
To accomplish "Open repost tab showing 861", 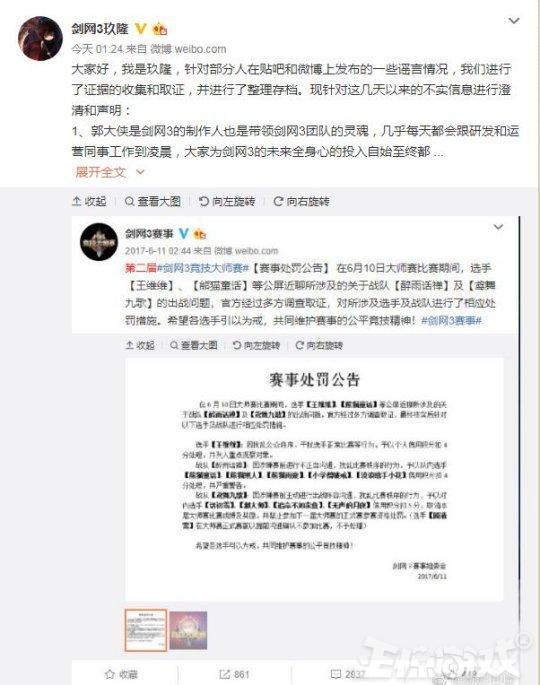I will (234, 675).
